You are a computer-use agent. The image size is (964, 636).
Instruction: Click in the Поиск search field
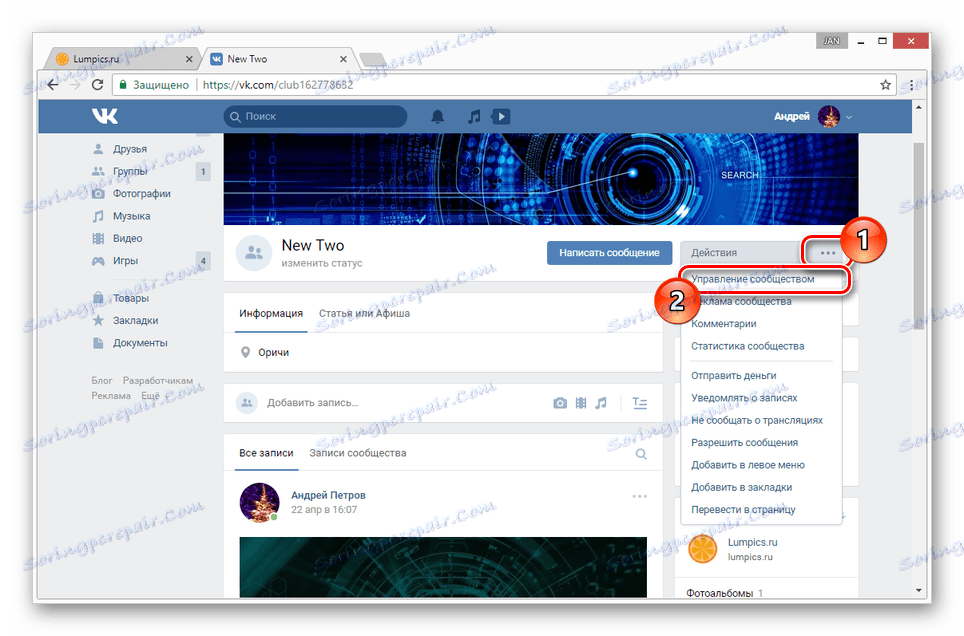[315, 116]
